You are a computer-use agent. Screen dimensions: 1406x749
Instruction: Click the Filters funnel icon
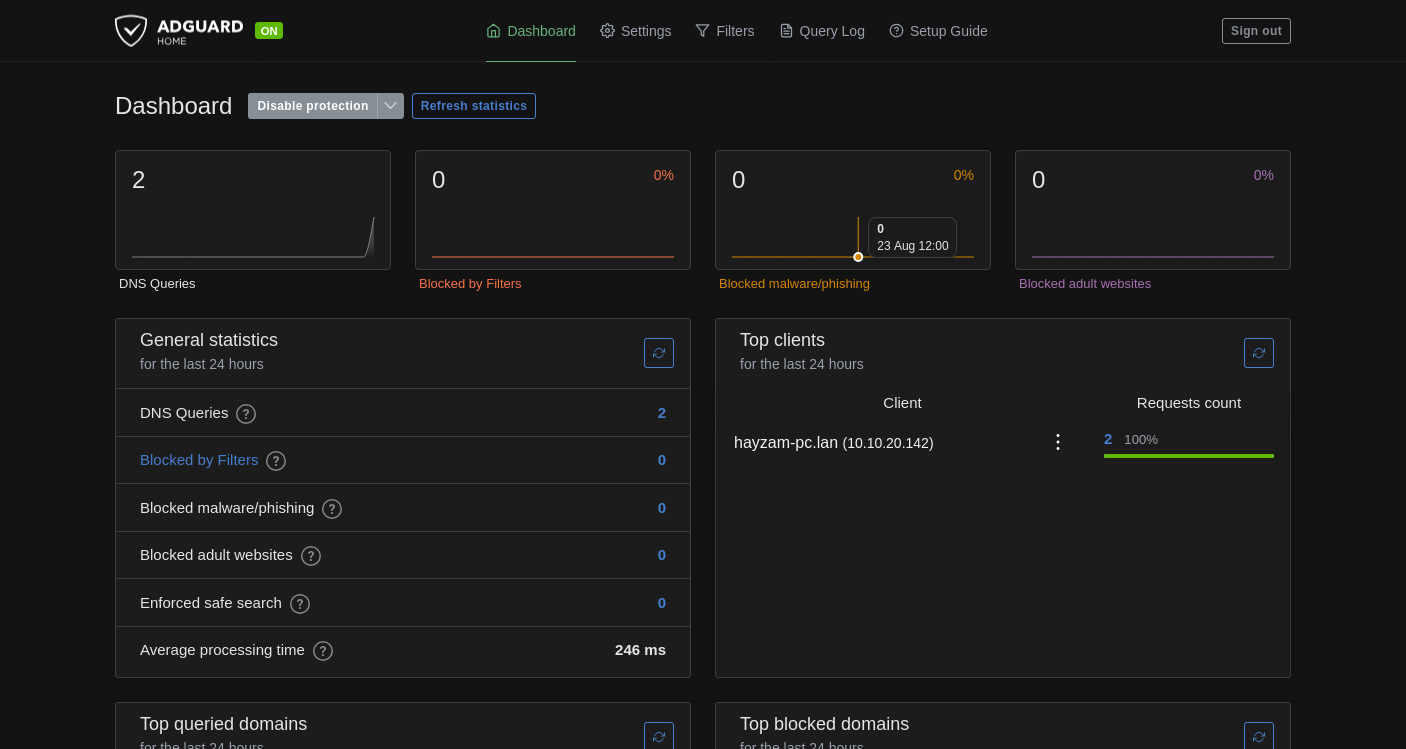[702, 31]
